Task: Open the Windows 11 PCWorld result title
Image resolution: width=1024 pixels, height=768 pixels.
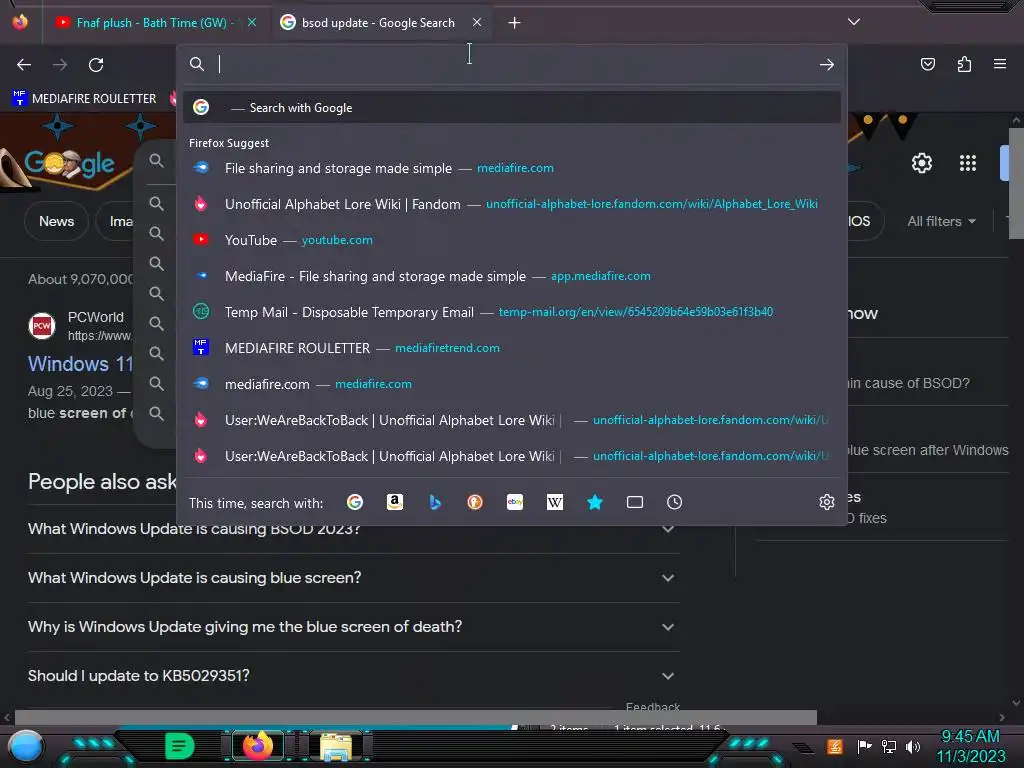Action: 80,364
